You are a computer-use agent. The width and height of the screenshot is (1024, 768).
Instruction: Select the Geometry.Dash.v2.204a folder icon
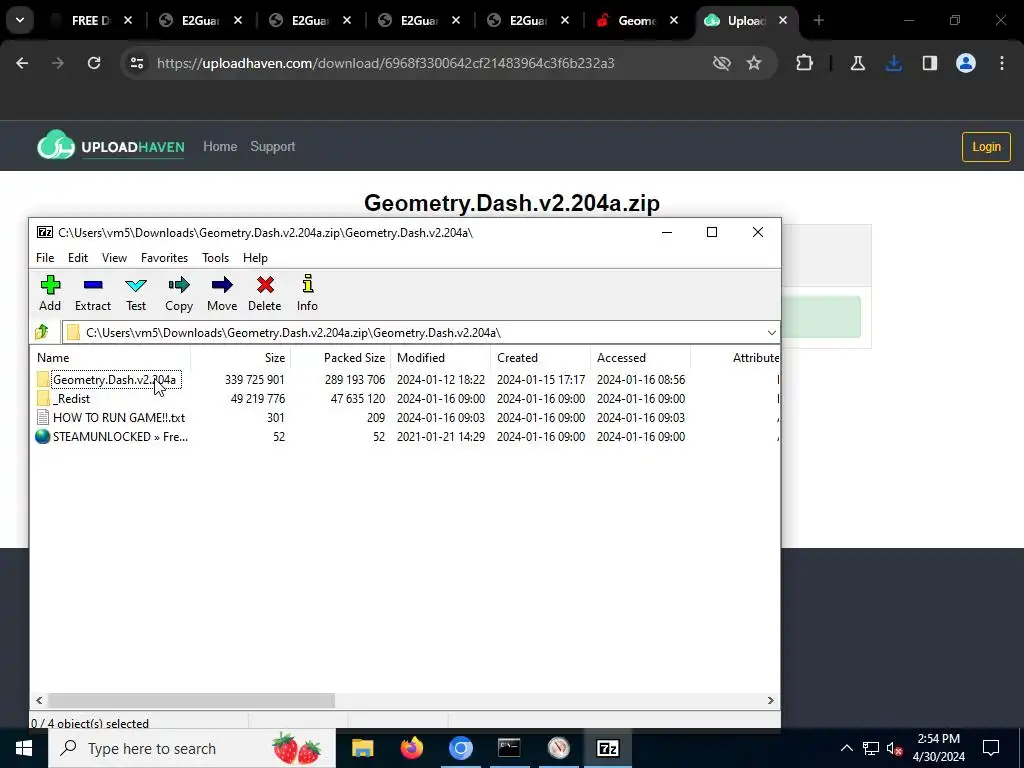point(43,379)
